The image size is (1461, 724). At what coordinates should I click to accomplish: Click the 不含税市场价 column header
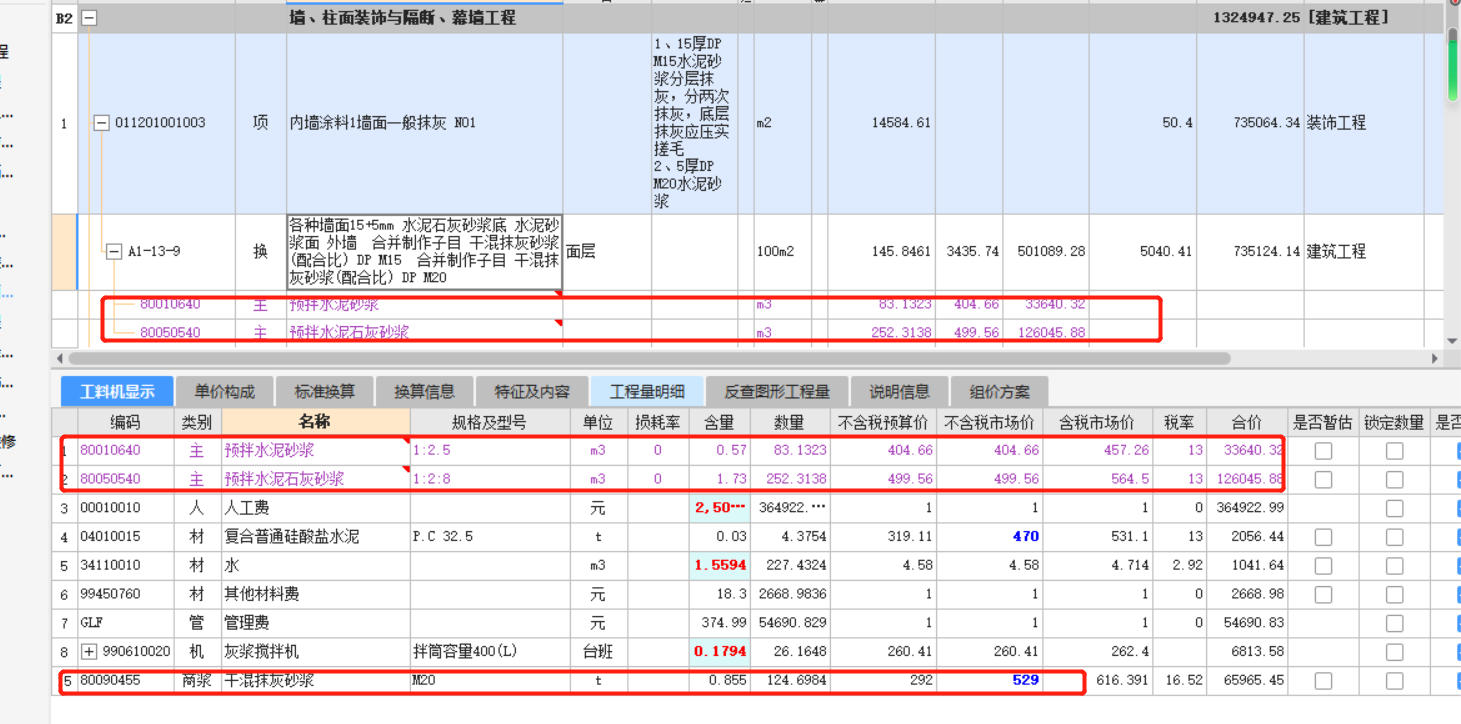click(989, 423)
